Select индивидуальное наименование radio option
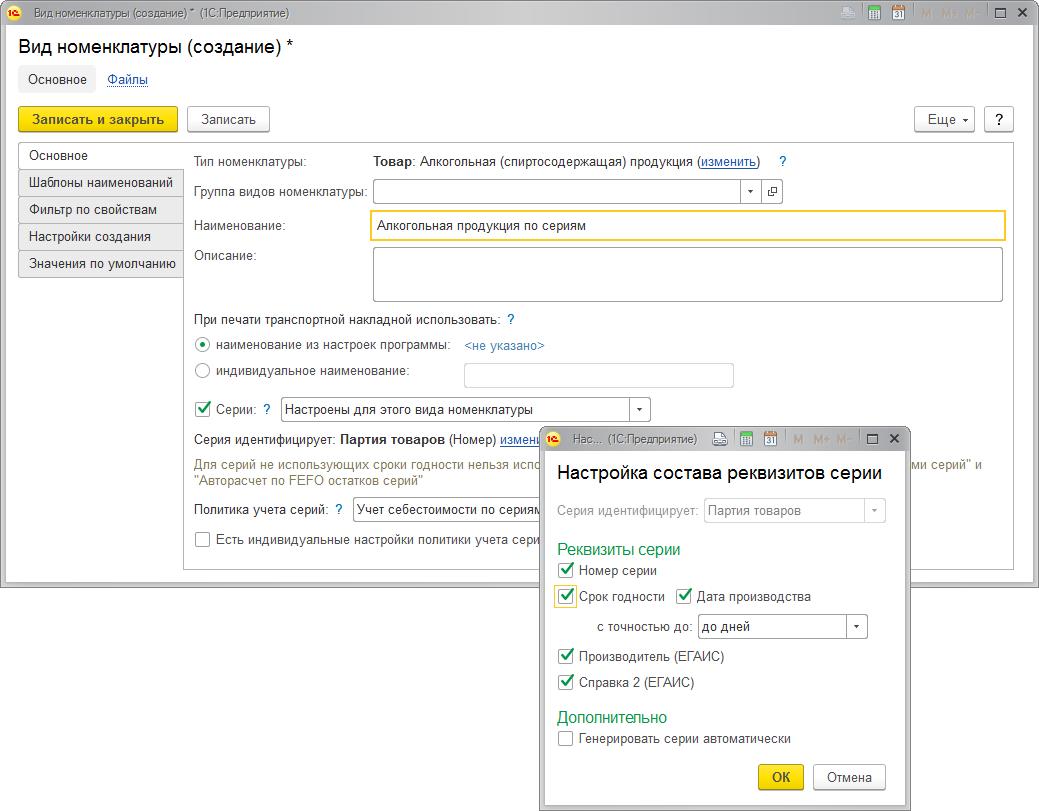 (x=202, y=370)
